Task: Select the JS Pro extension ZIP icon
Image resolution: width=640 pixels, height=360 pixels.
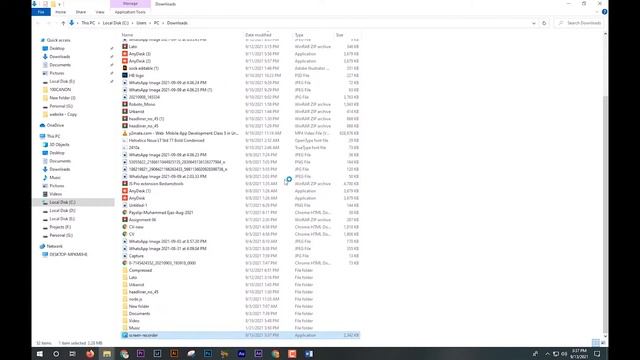Action: pos(125,184)
